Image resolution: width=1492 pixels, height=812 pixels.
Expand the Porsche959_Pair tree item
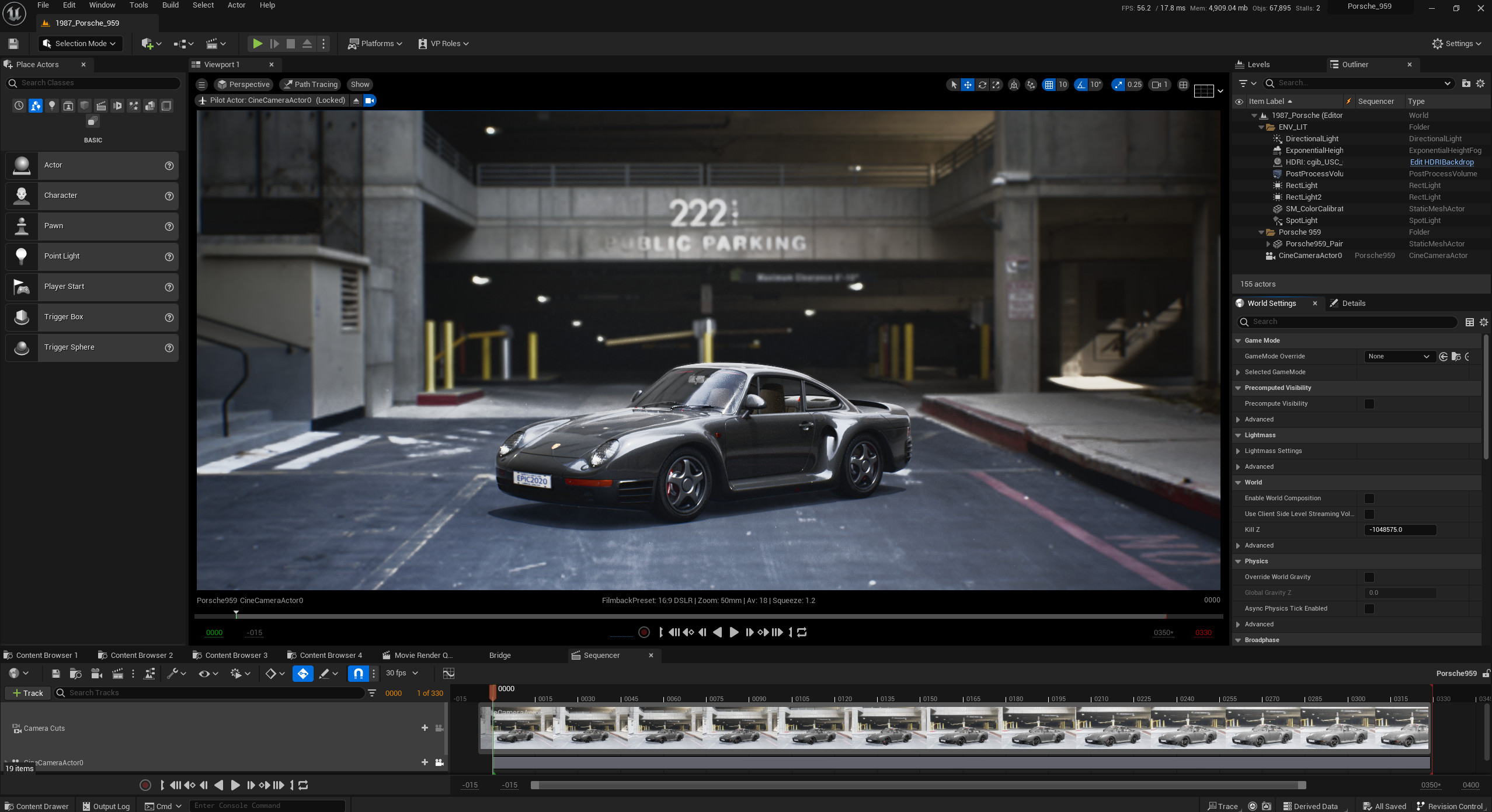click(x=1268, y=244)
